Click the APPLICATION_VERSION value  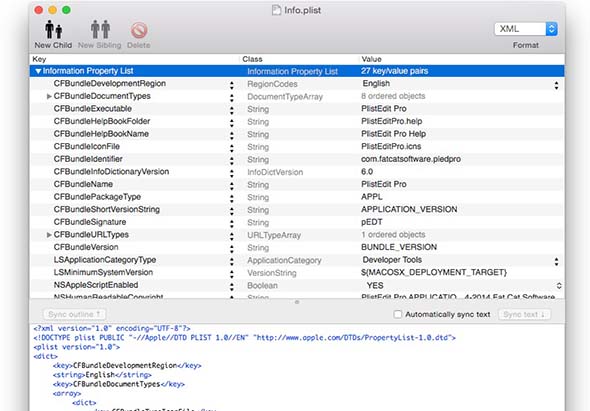(x=409, y=209)
